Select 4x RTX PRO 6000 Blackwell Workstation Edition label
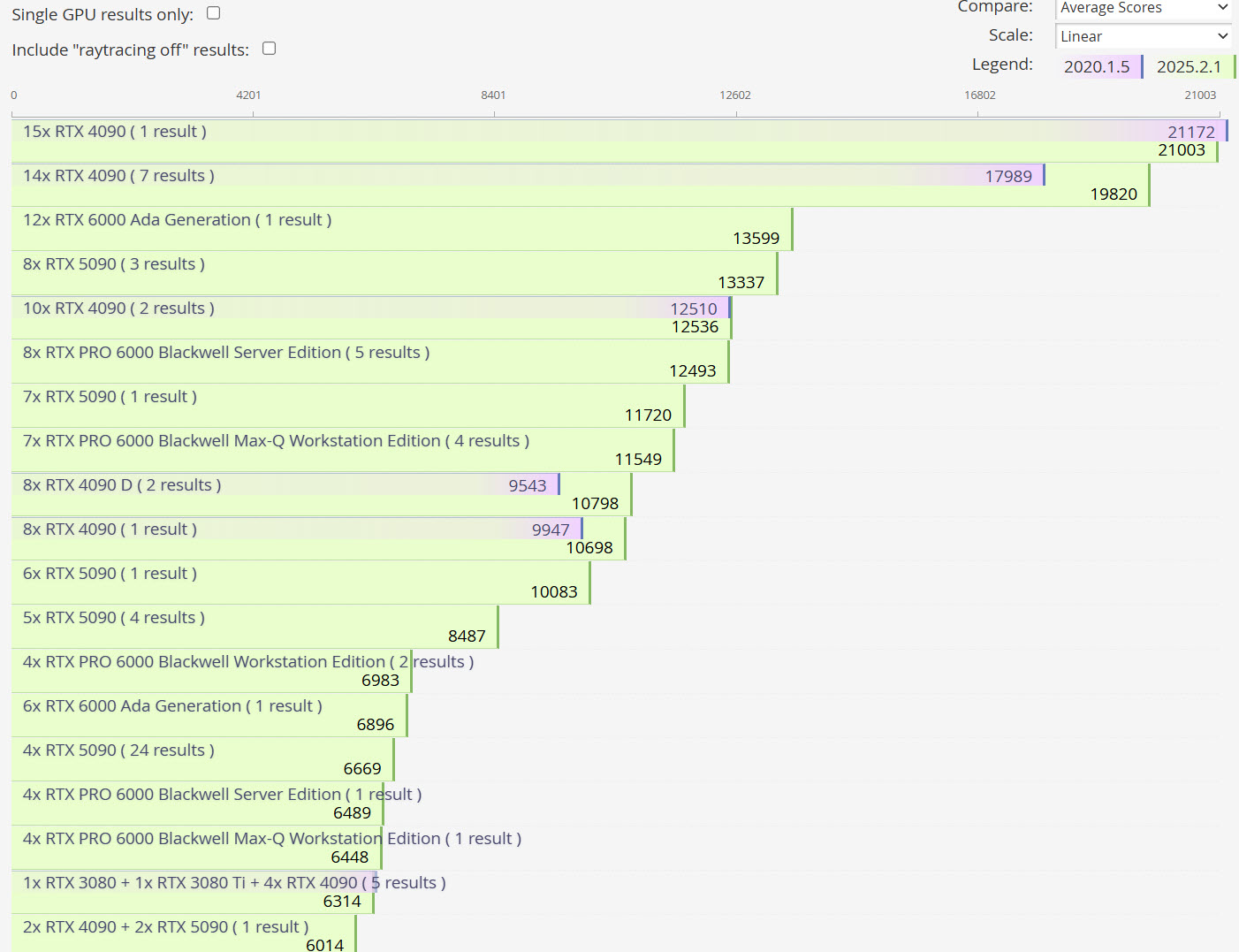This screenshot has height=952, width=1239. (x=248, y=662)
